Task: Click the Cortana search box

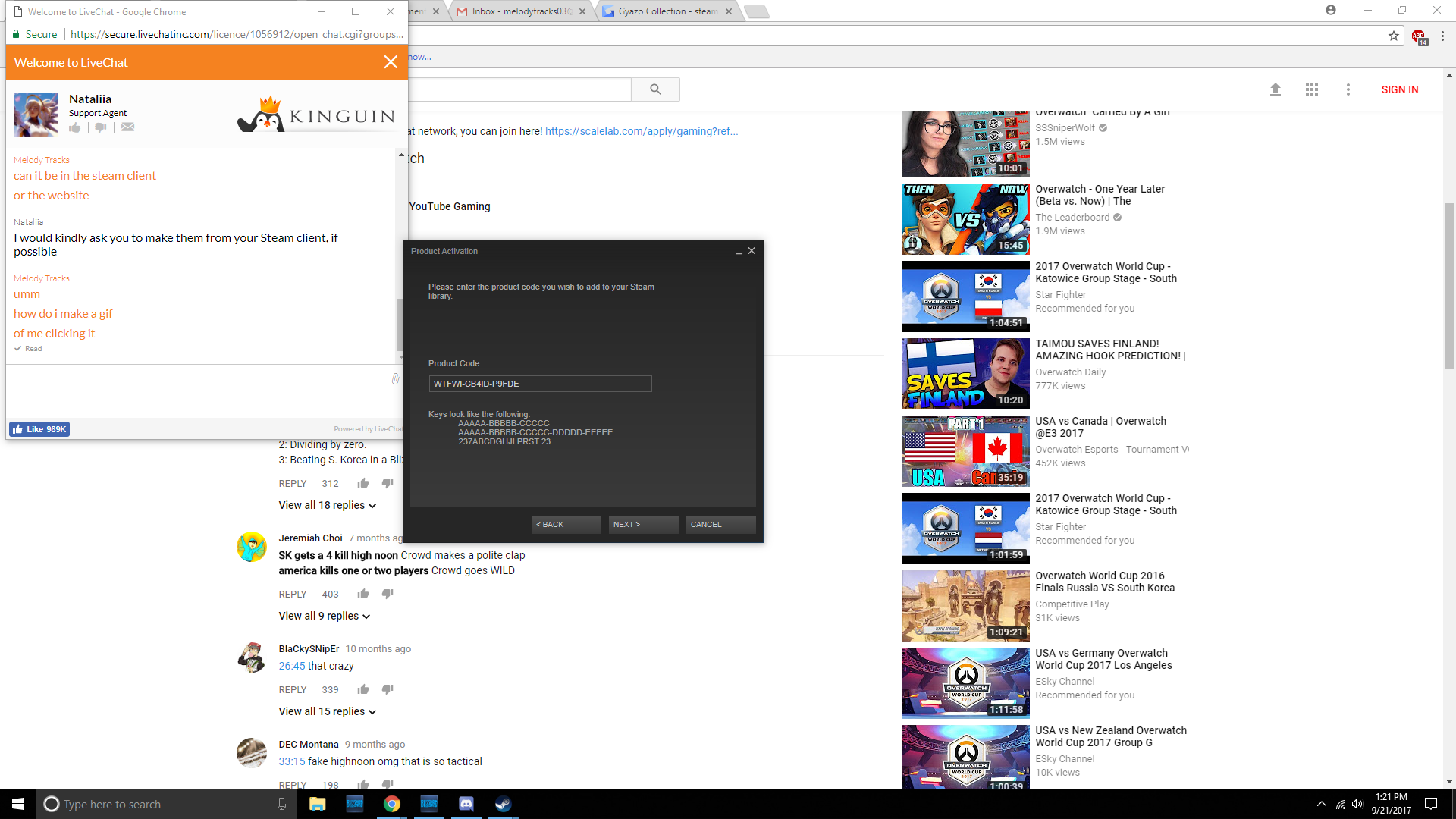Action: pos(165,804)
